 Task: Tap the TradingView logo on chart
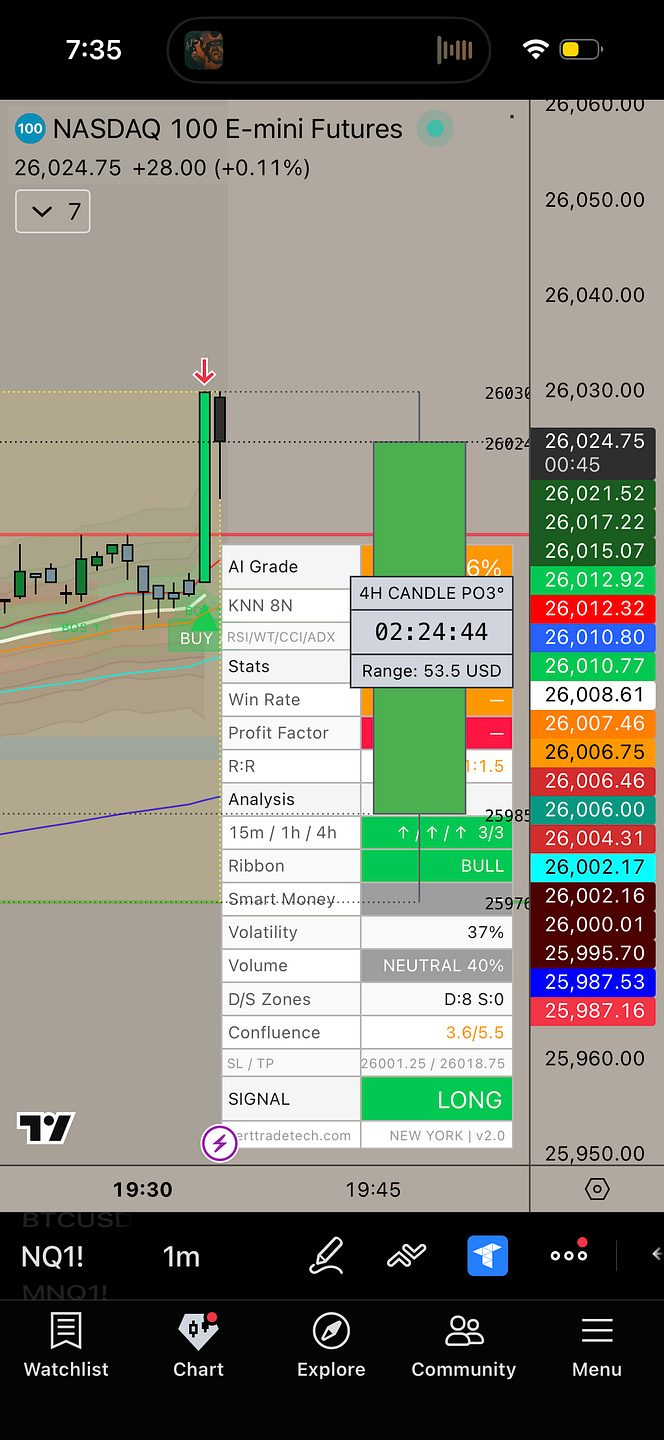(46, 1128)
